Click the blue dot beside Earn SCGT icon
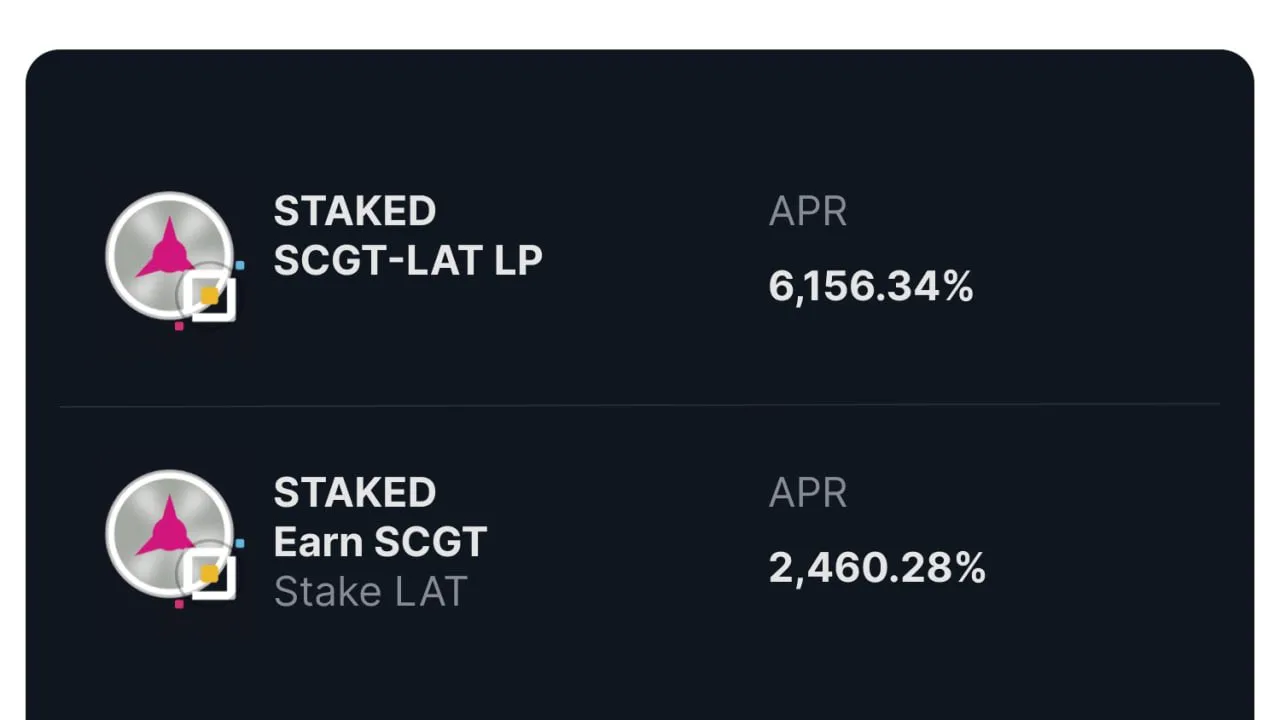Screen dimensions: 1280x720 pos(240,544)
